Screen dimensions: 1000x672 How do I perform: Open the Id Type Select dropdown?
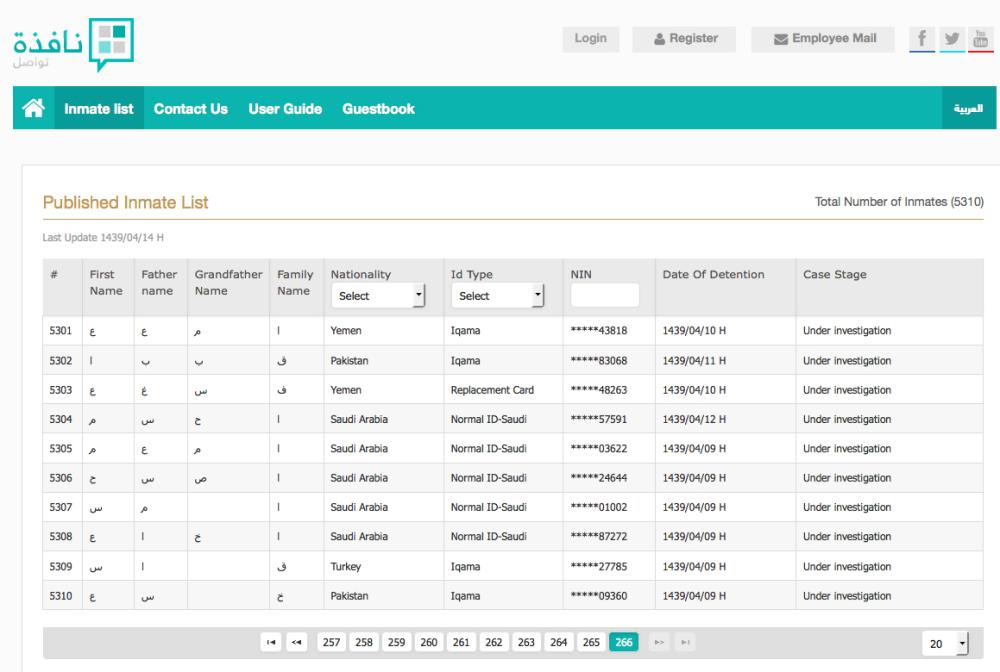pos(497,296)
